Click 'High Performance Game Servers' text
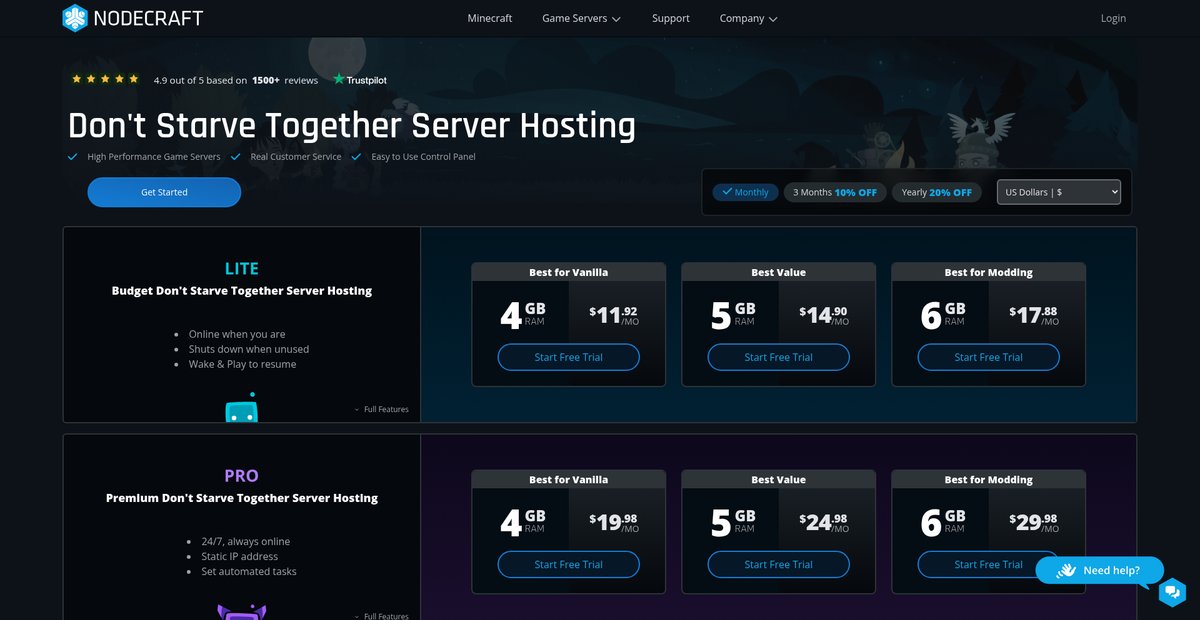1200x620 pixels. point(154,157)
